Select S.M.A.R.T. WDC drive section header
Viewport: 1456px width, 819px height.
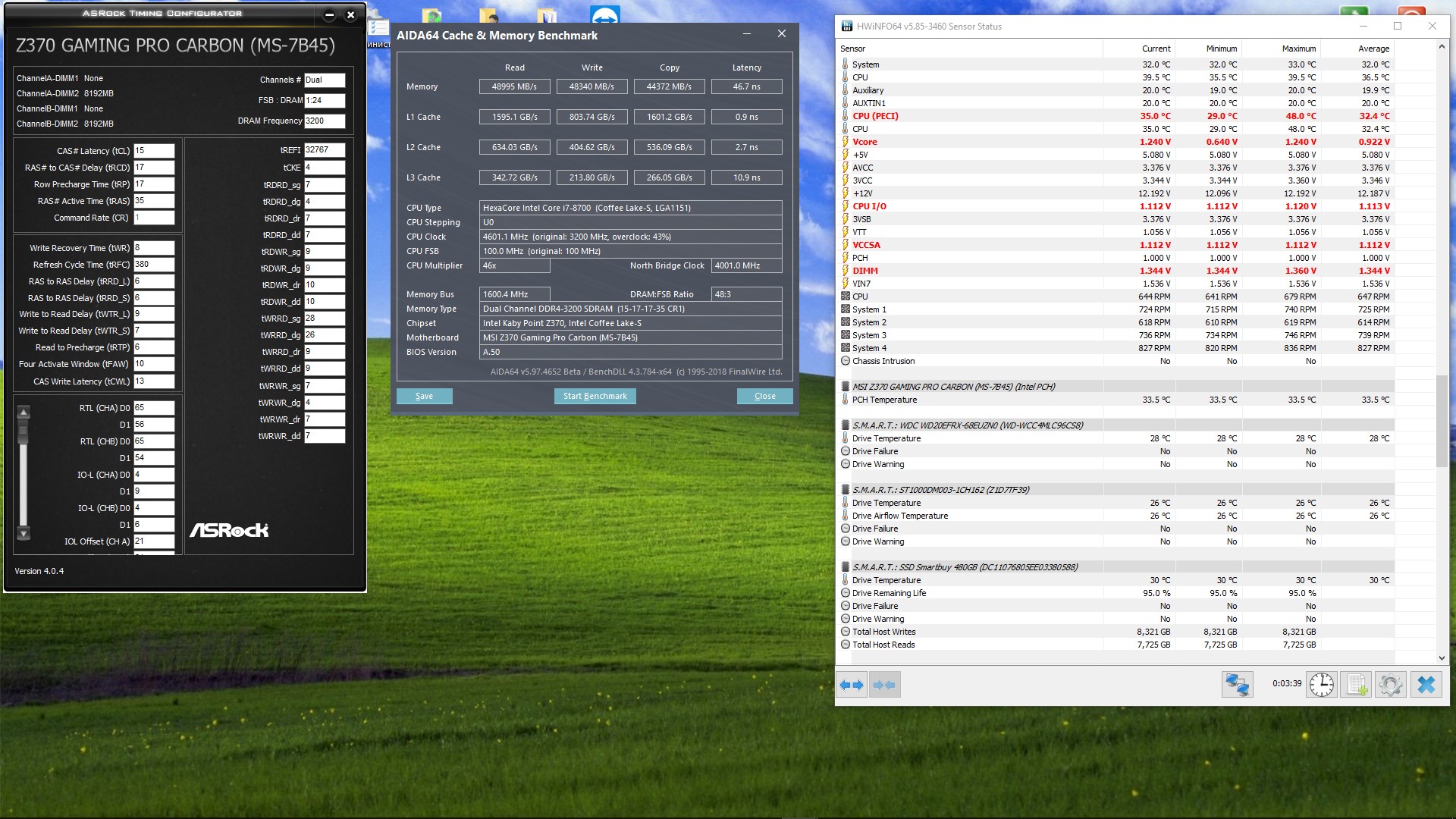967,425
